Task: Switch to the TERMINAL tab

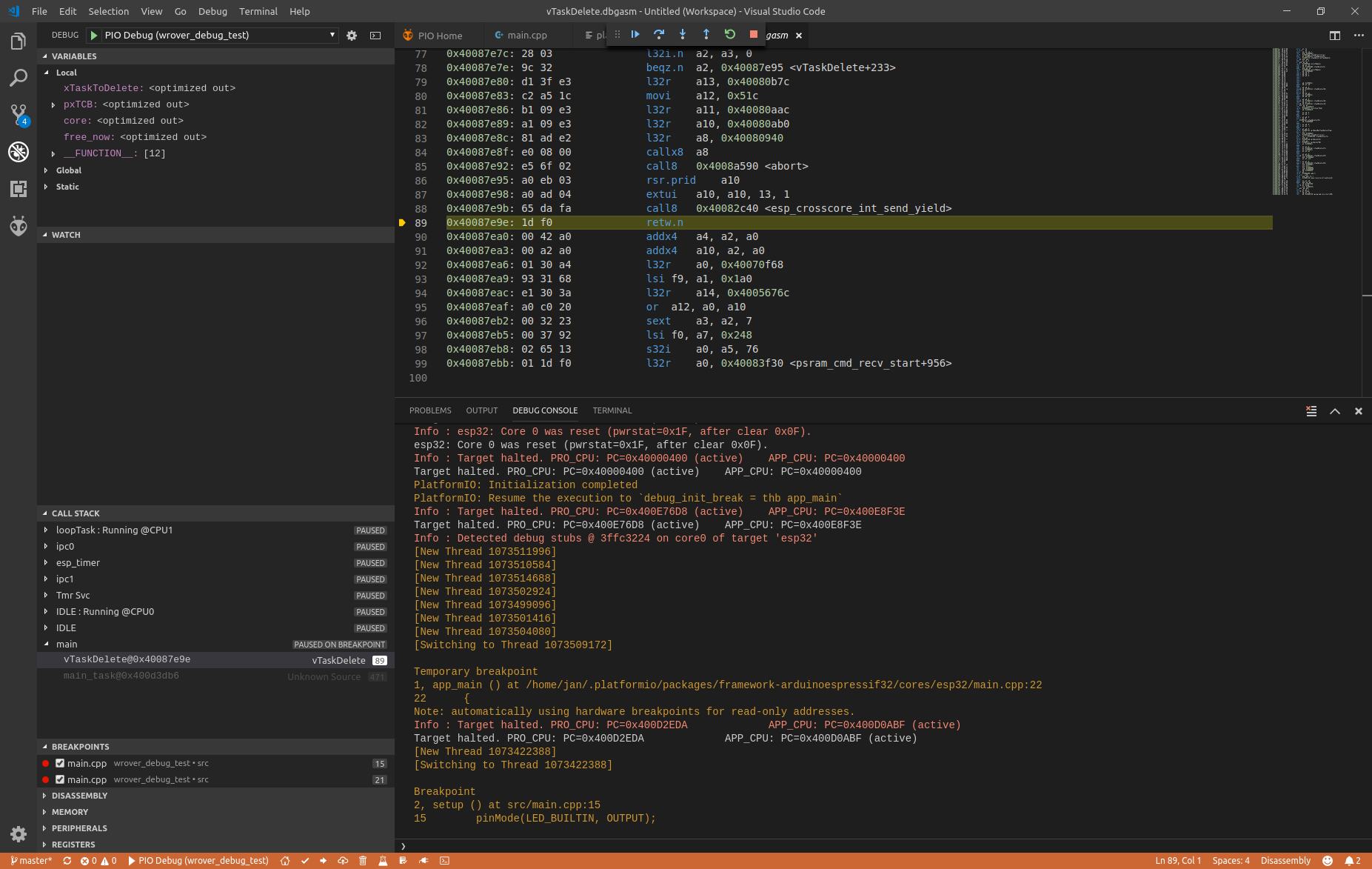Action: coord(612,410)
